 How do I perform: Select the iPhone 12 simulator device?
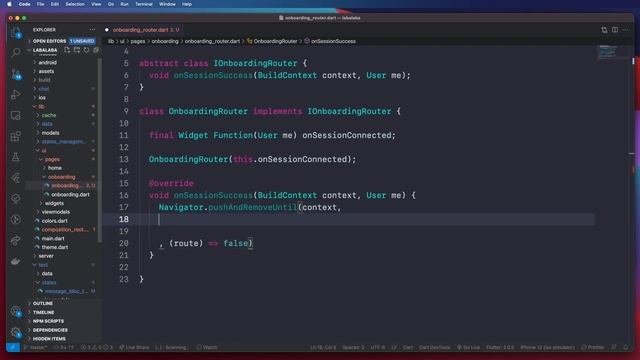(547, 347)
